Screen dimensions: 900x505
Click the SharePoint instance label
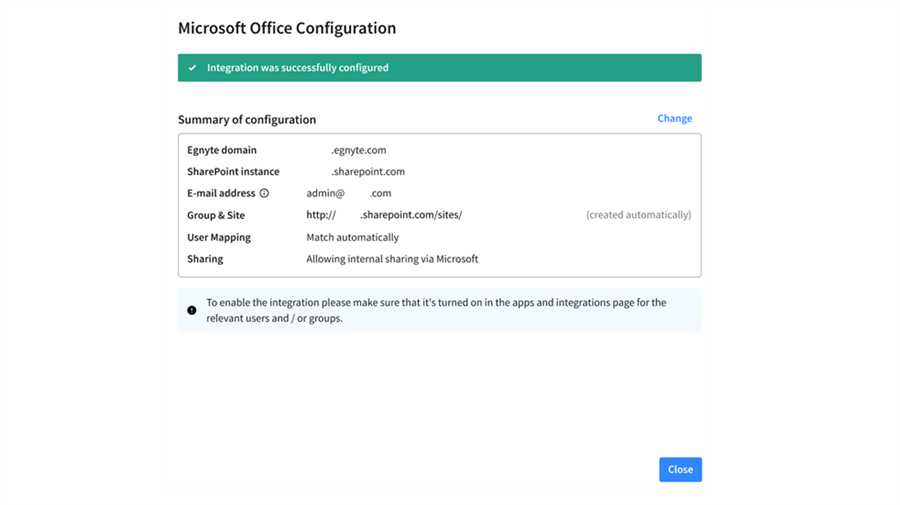point(233,172)
